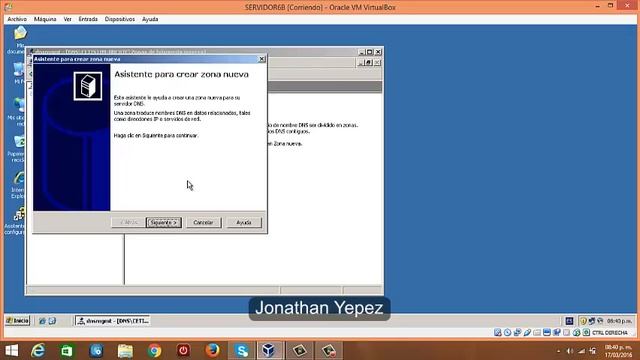Click the VirtualBox keyboard capture status icon
Screen dimensions: 640x360
[586, 333]
